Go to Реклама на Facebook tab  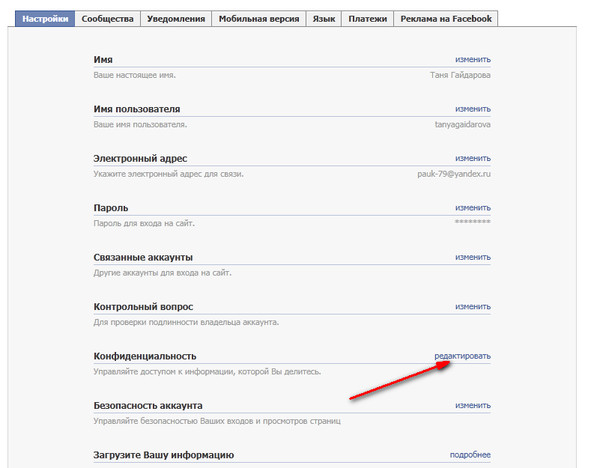coord(446,19)
